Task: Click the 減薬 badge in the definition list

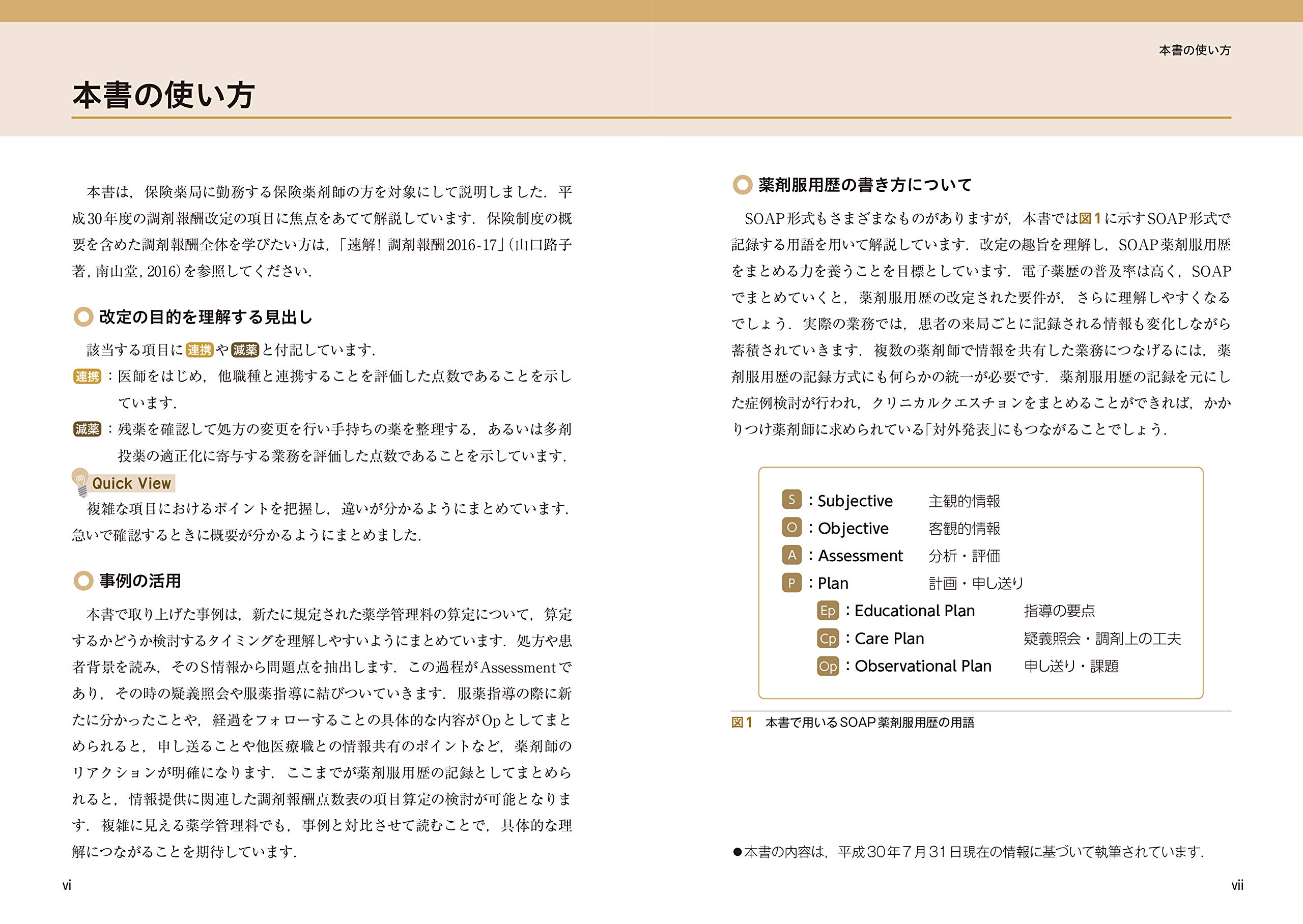Action: (x=87, y=429)
